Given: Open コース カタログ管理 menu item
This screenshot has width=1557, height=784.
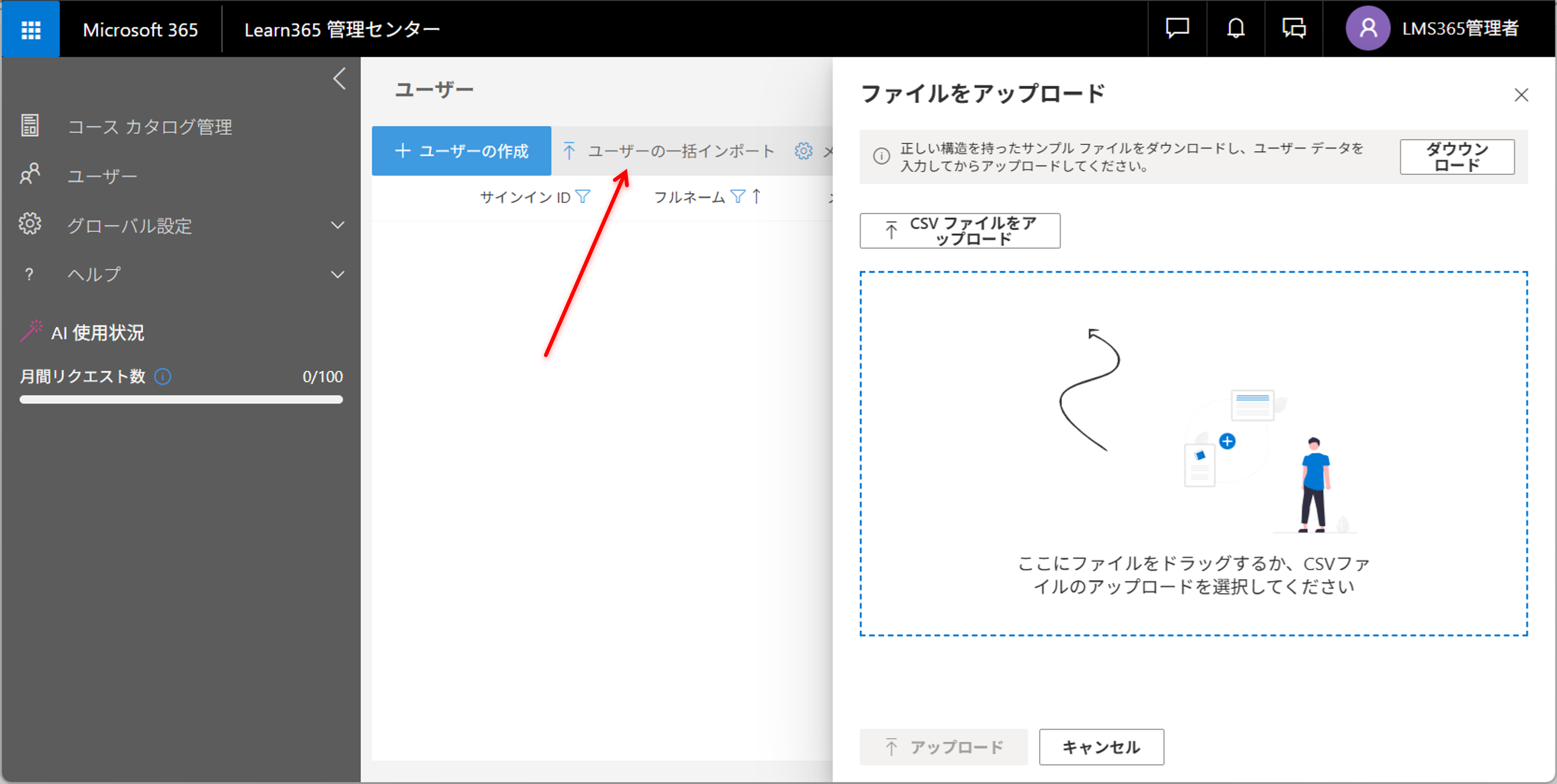Looking at the screenshot, I should tap(149, 127).
